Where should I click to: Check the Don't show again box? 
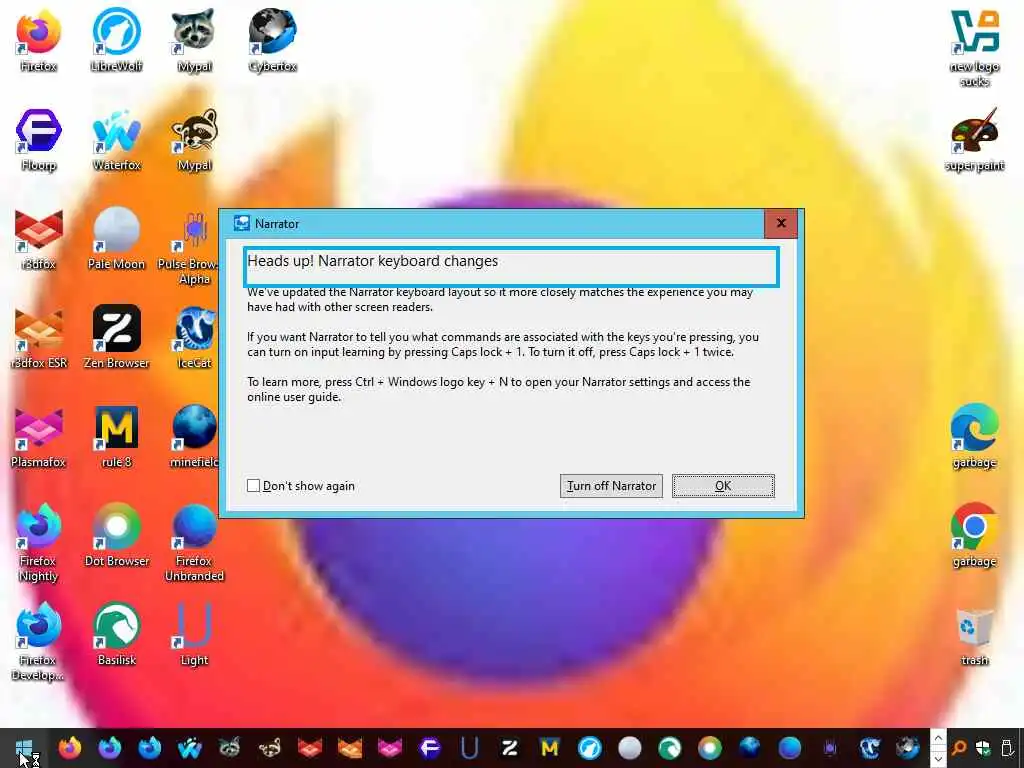click(x=253, y=485)
